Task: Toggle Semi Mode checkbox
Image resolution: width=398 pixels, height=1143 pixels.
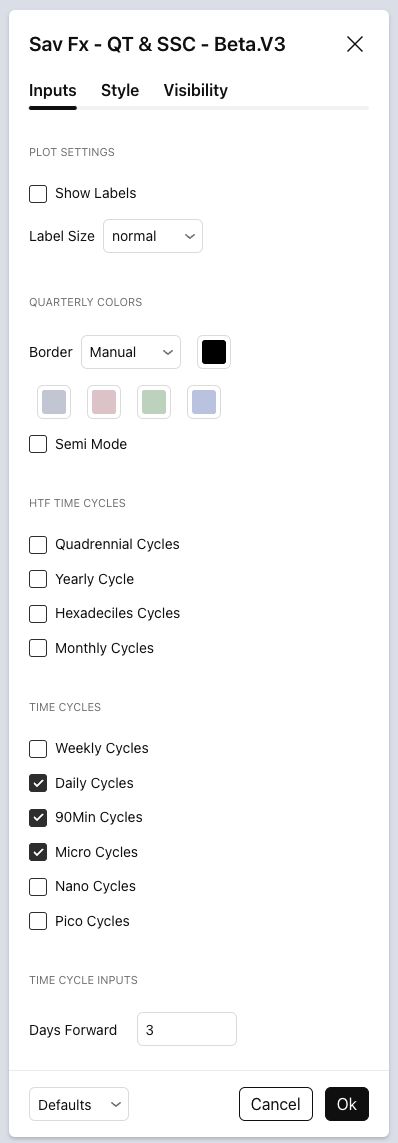Action: [38, 444]
